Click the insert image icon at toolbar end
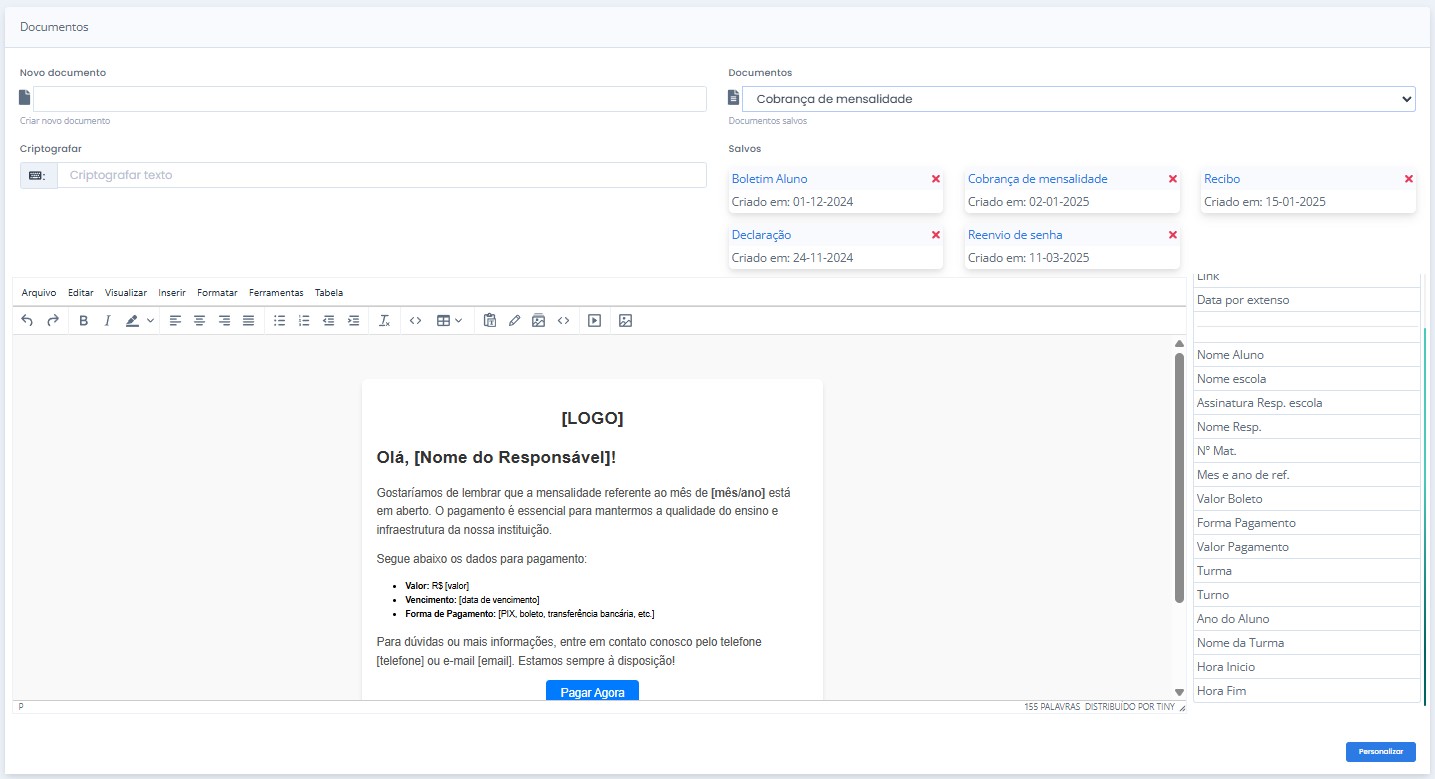The width and height of the screenshot is (1435, 779). tap(626, 321)
